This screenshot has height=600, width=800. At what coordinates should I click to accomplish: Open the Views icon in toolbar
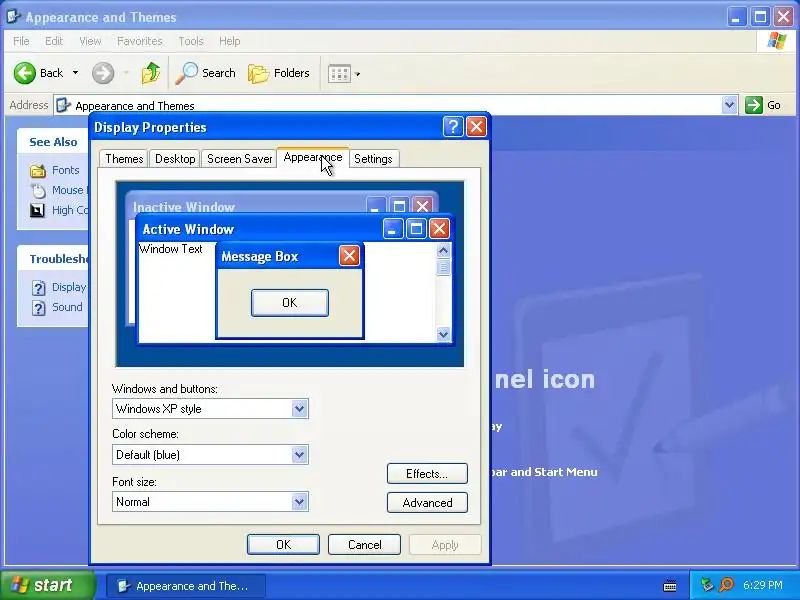coord(339,73)
